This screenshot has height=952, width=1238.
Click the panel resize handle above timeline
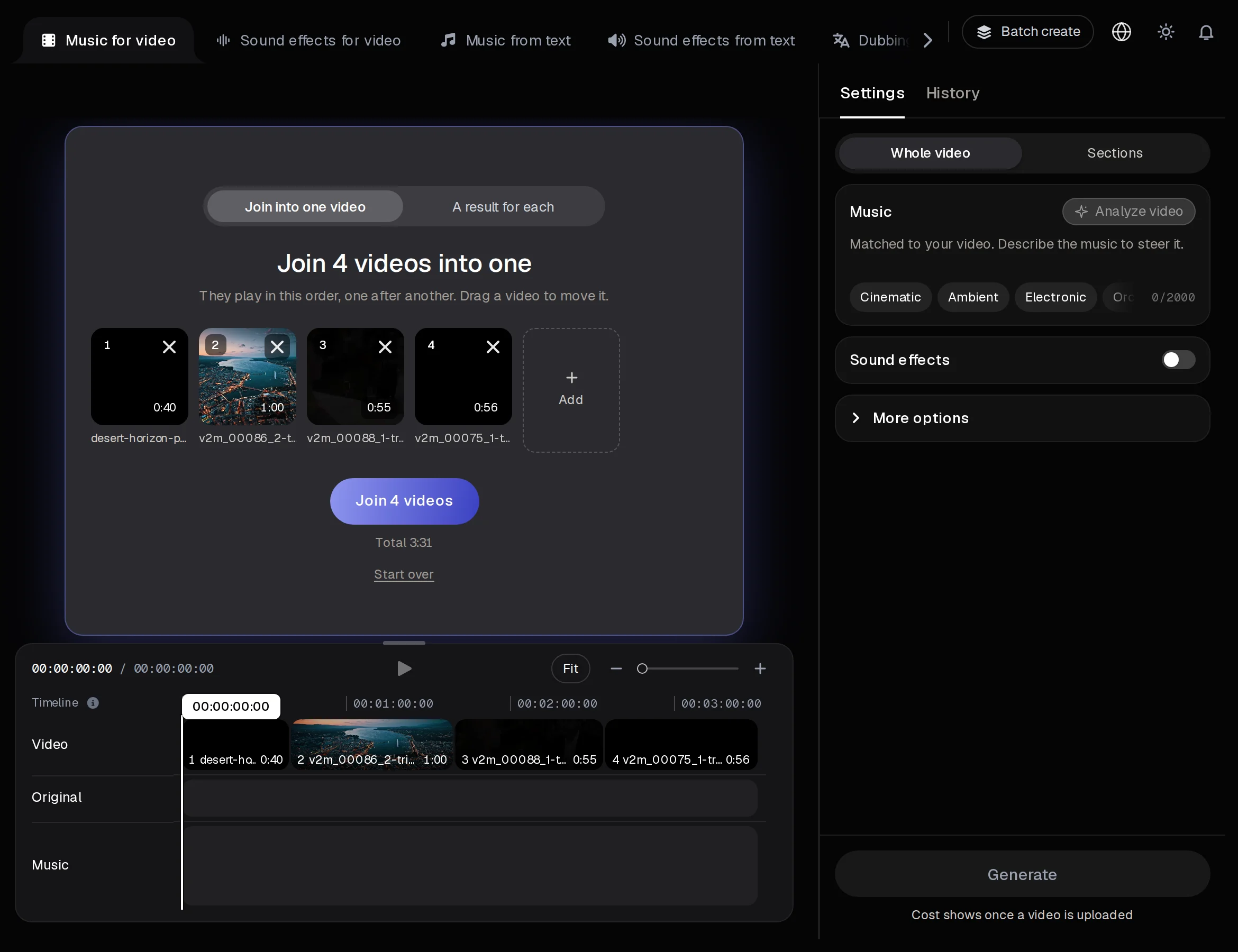[x=404, y=643]
